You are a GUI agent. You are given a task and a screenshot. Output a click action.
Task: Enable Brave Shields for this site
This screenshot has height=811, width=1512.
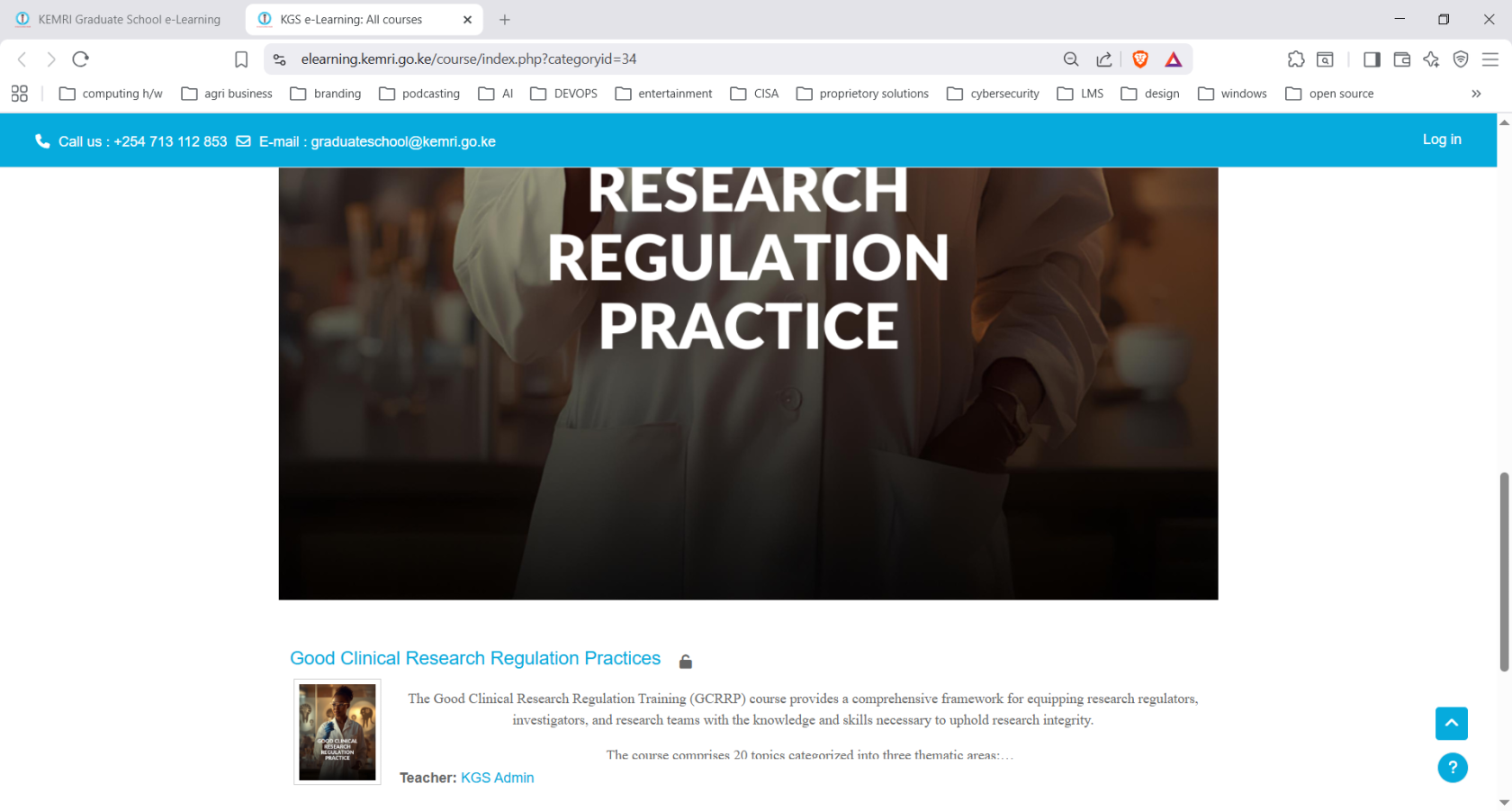pyautogui.click(x=1140, y=59)
